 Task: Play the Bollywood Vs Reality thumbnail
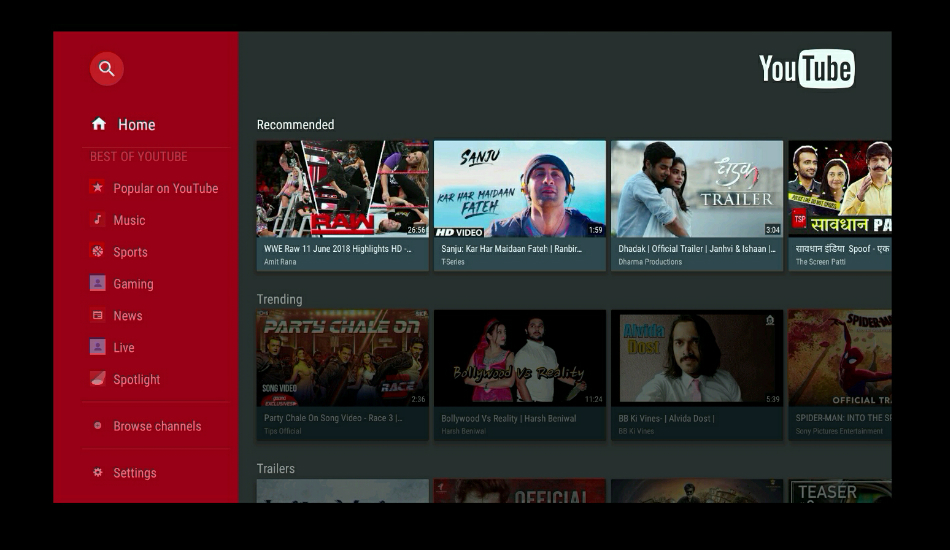tap(520, 358)
